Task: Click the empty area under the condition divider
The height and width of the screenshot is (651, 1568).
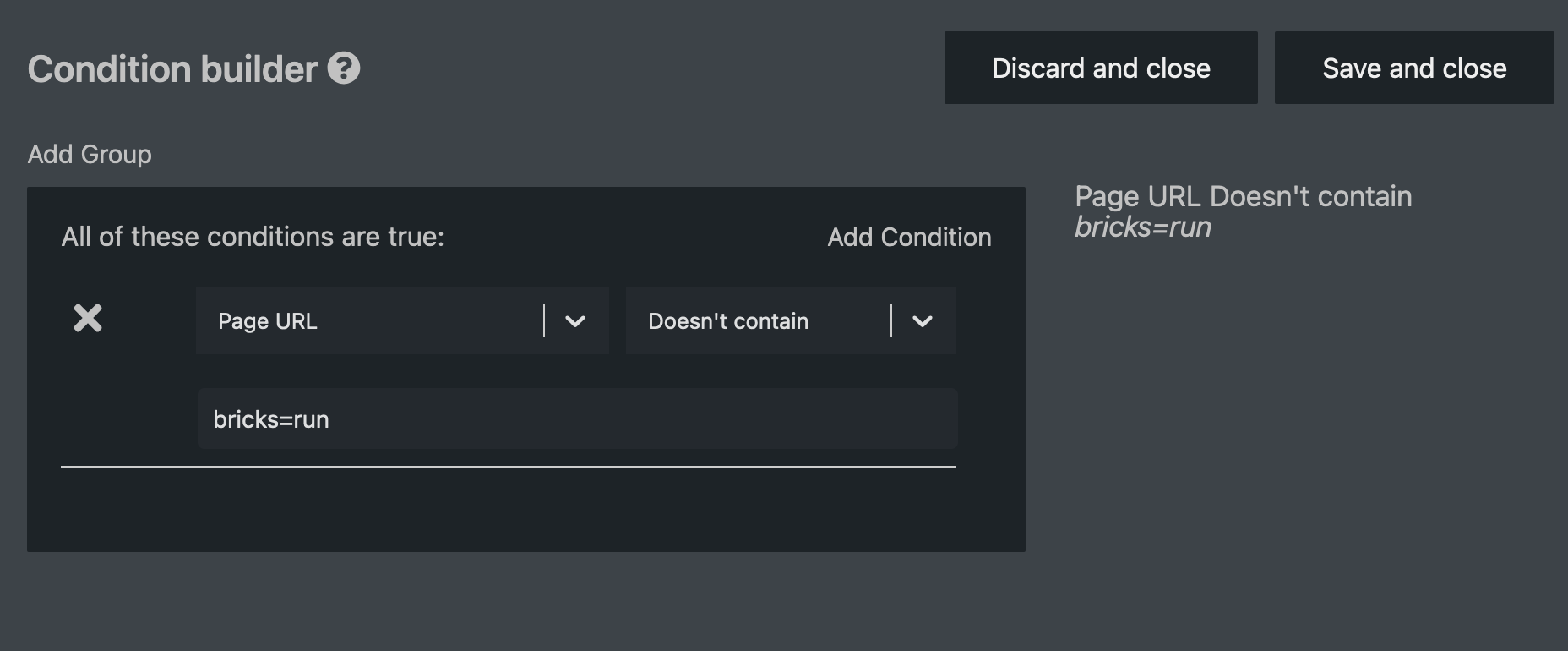Action: (x=525, y=509)
